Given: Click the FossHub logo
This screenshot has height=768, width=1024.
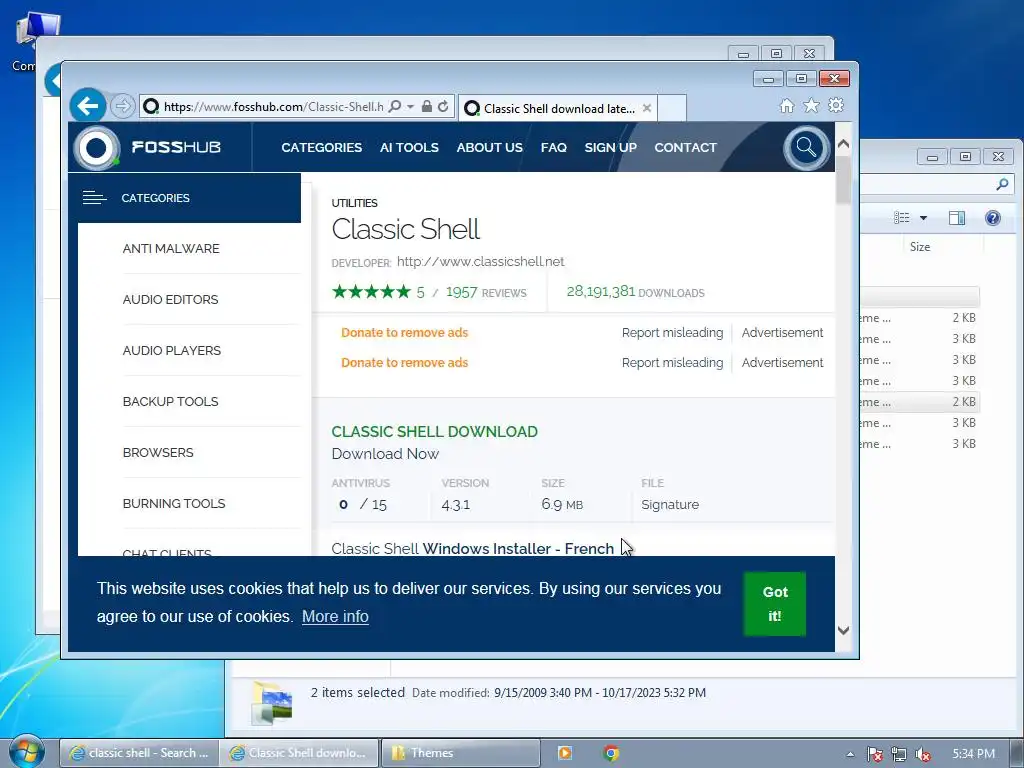Looking at the screenshot, I should [148, 147].
